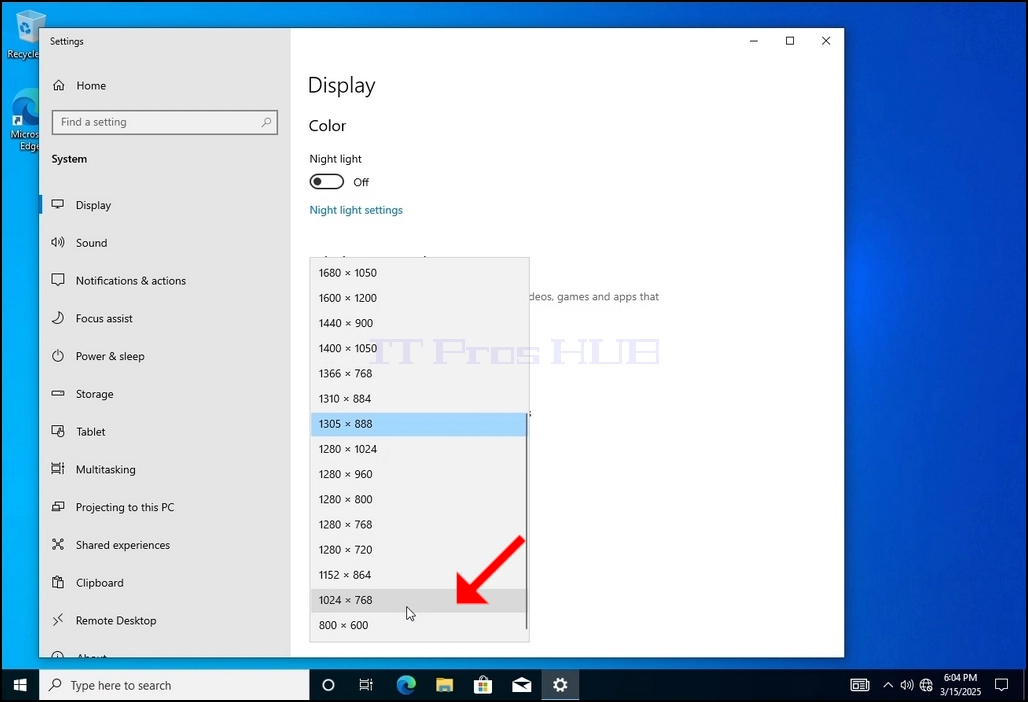Select the Focus assist moon icon

[58, 318]
